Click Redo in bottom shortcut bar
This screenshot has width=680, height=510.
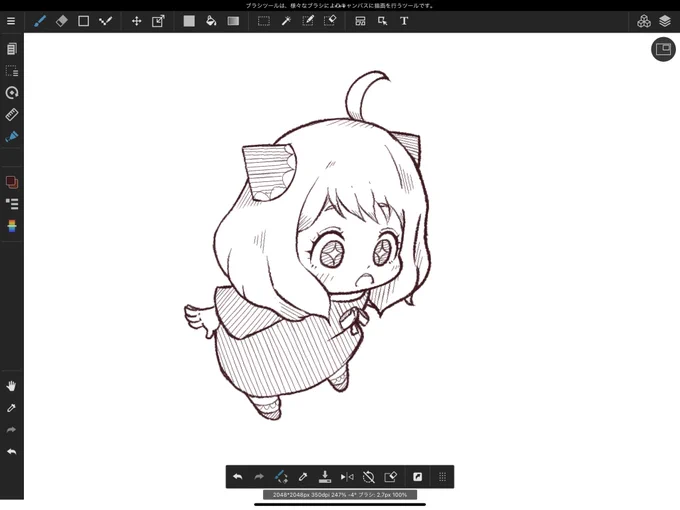(x=259, y=477)
